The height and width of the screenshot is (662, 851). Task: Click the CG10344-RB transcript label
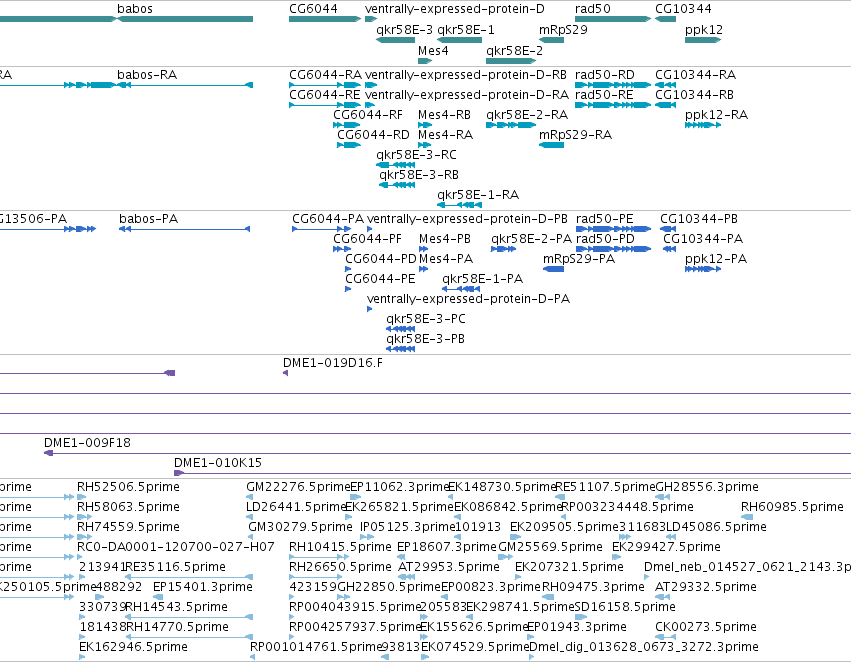pyautogui.click(x=694, y=95)
